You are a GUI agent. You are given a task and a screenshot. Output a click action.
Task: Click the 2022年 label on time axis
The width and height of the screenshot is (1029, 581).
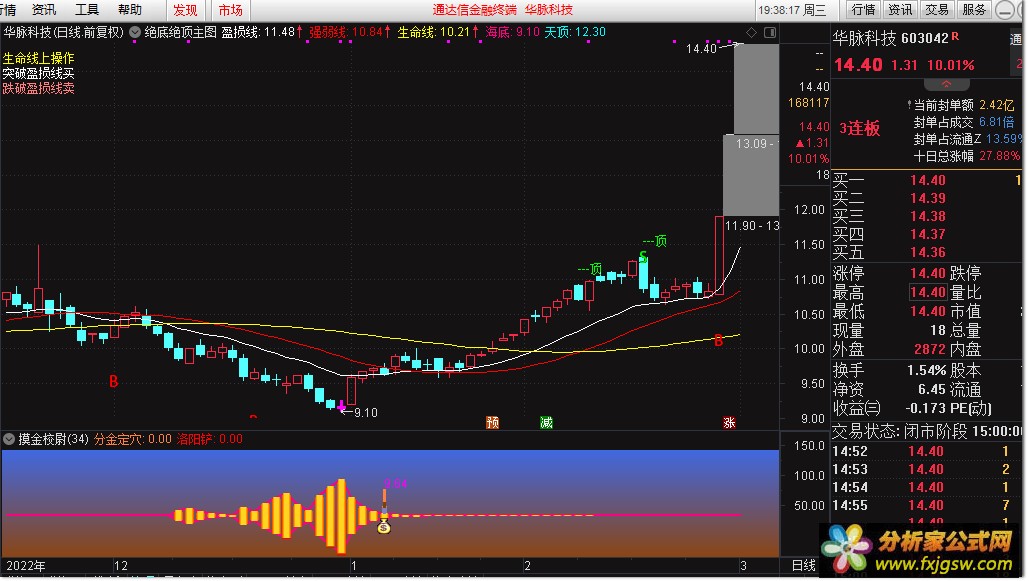coord(26,565)
